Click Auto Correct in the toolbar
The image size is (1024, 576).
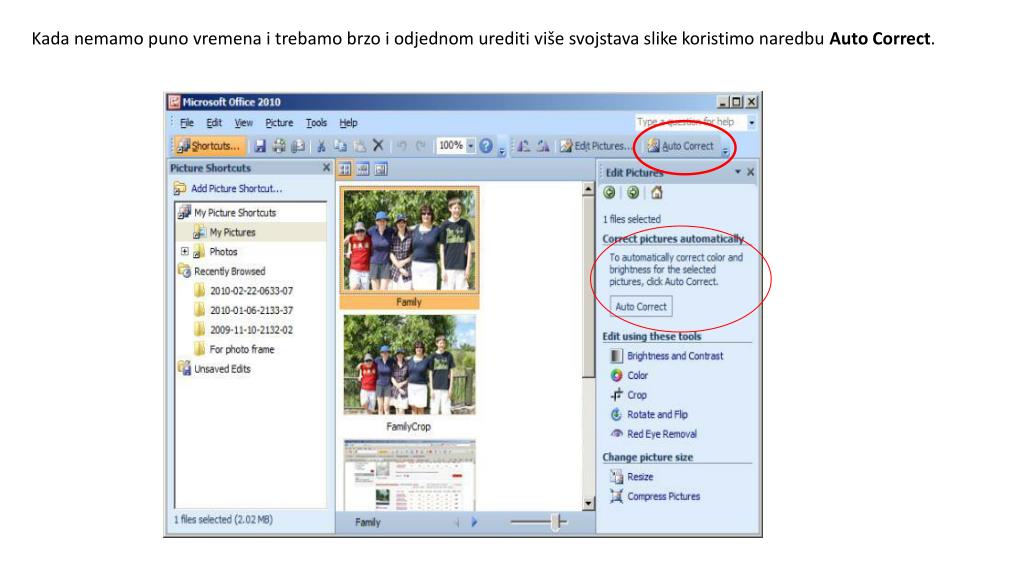click(680, 146)
